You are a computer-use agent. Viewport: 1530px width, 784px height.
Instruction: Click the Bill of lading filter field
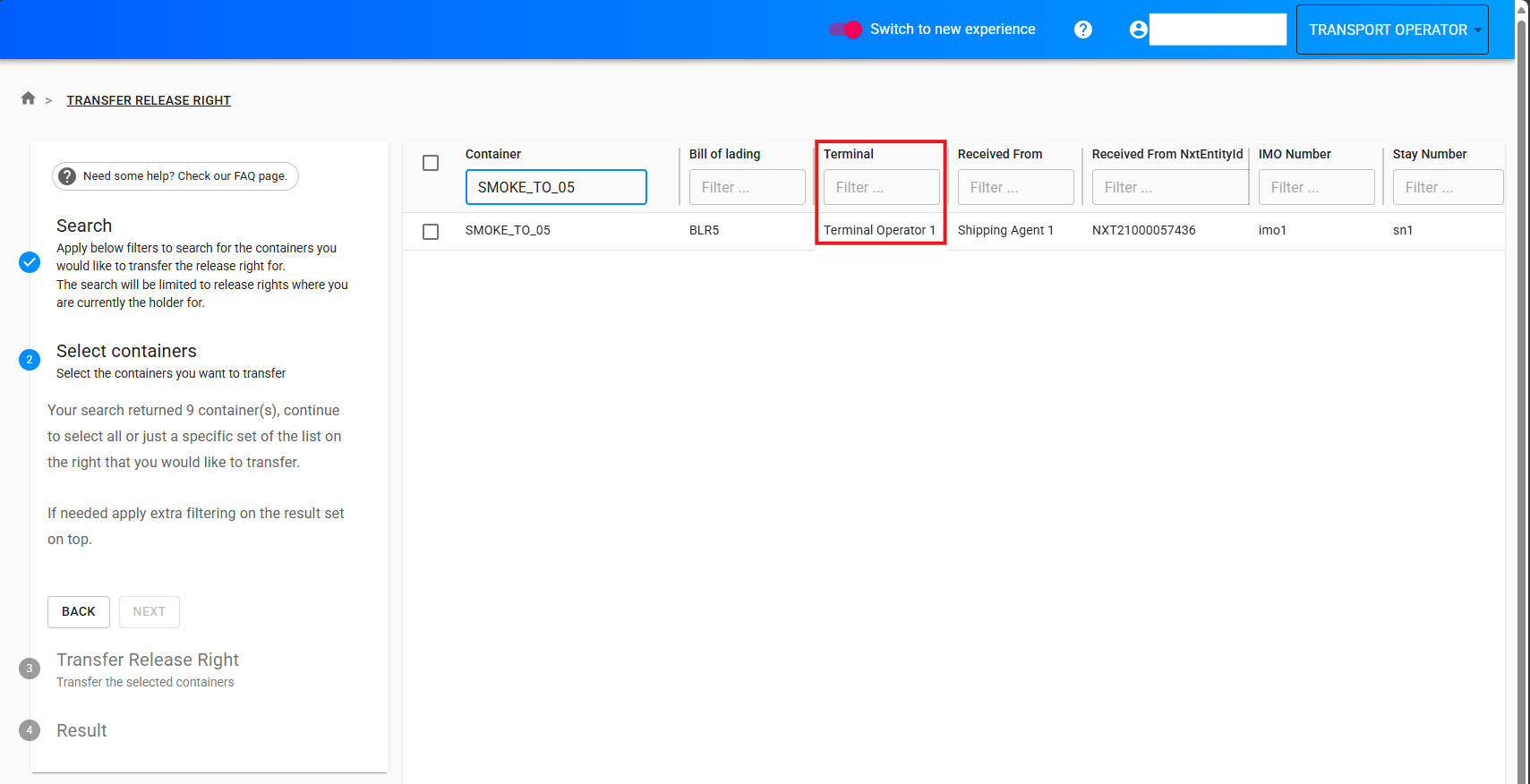[747, 187]
